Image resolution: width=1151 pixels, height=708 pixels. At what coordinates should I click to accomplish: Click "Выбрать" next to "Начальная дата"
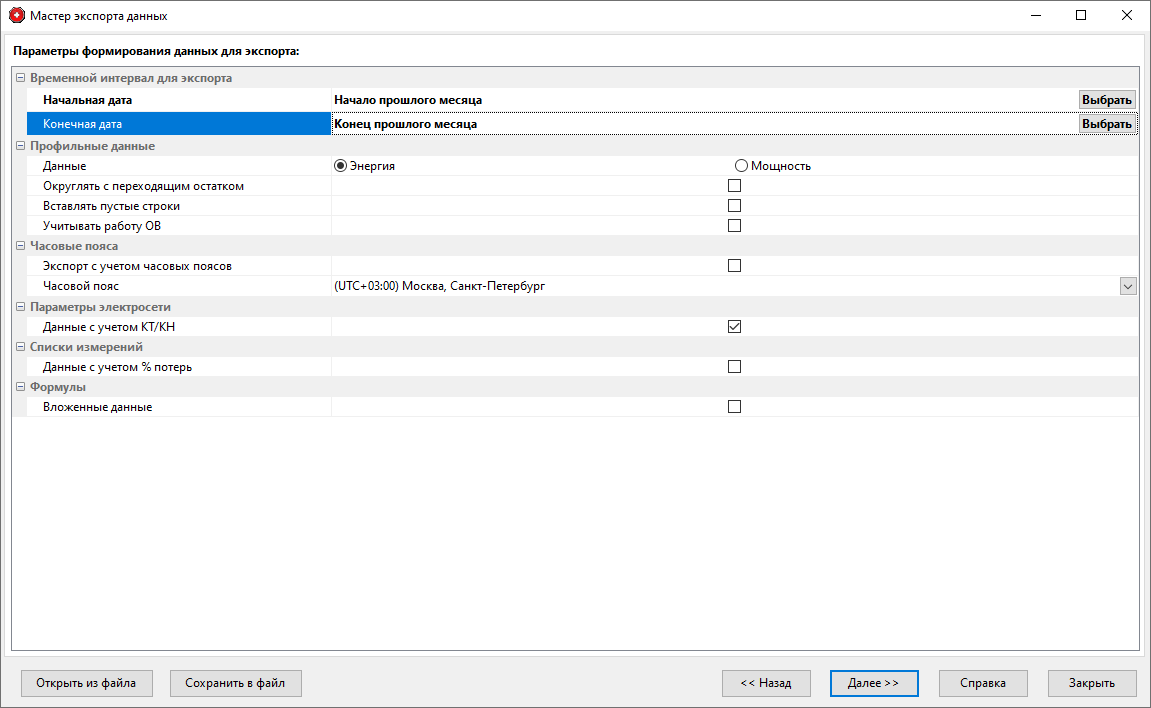coord(1107,99)
